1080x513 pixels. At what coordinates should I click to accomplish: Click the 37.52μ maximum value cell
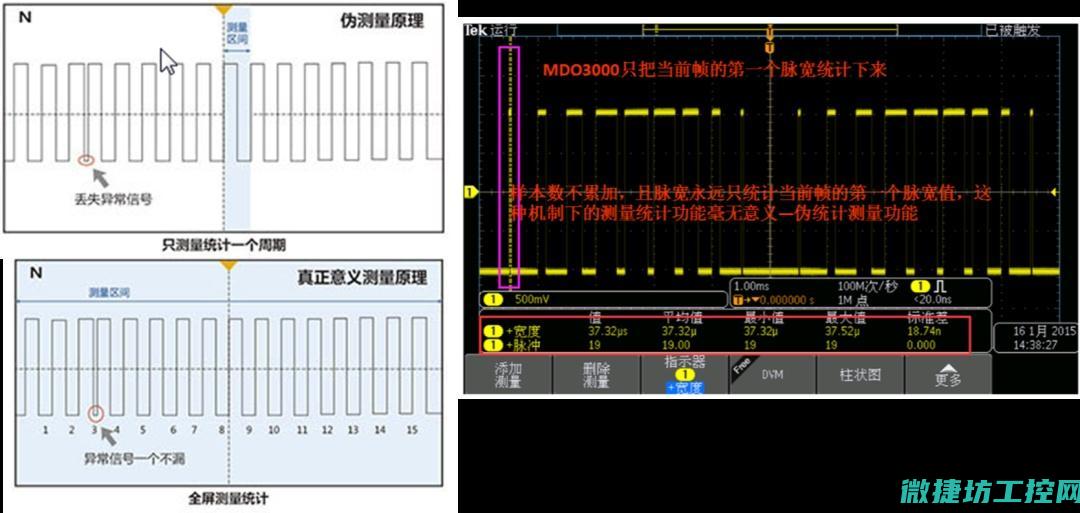point(842,331)
